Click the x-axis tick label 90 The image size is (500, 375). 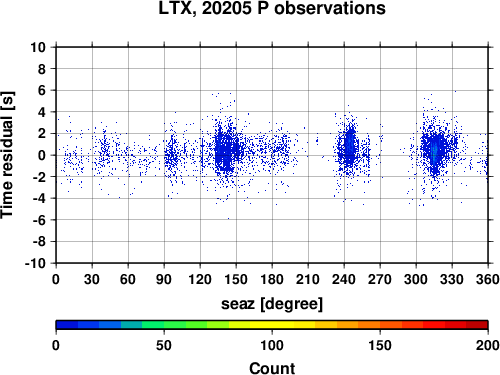pyautogui.click(x=164, y=279)
